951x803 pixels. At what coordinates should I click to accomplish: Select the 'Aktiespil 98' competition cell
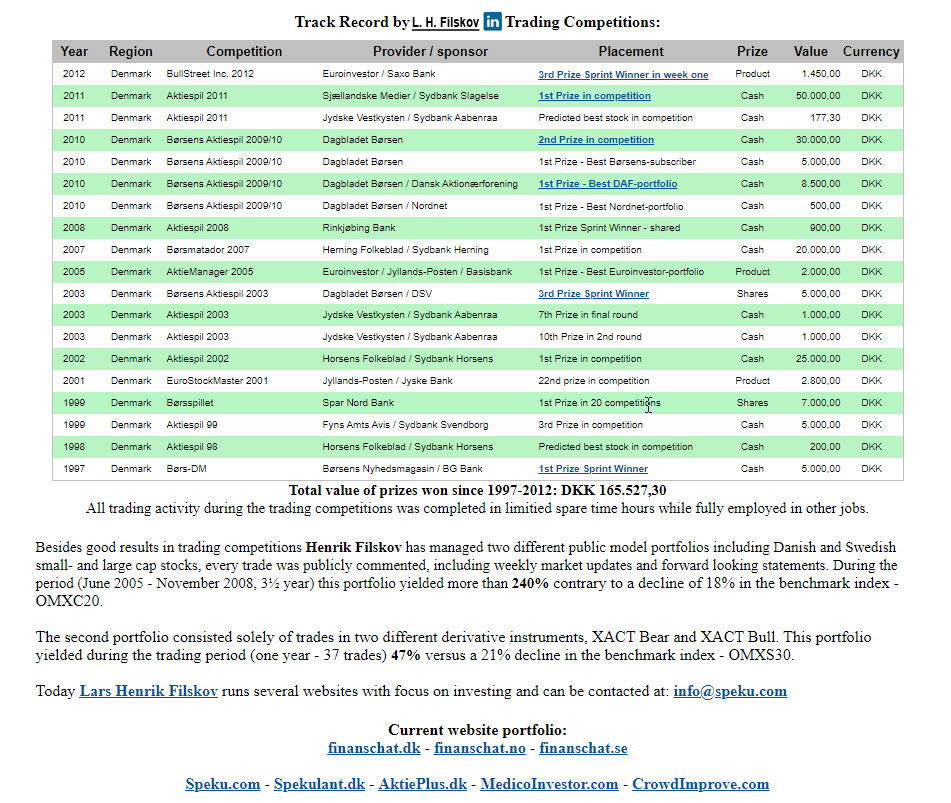coord(192,446)
